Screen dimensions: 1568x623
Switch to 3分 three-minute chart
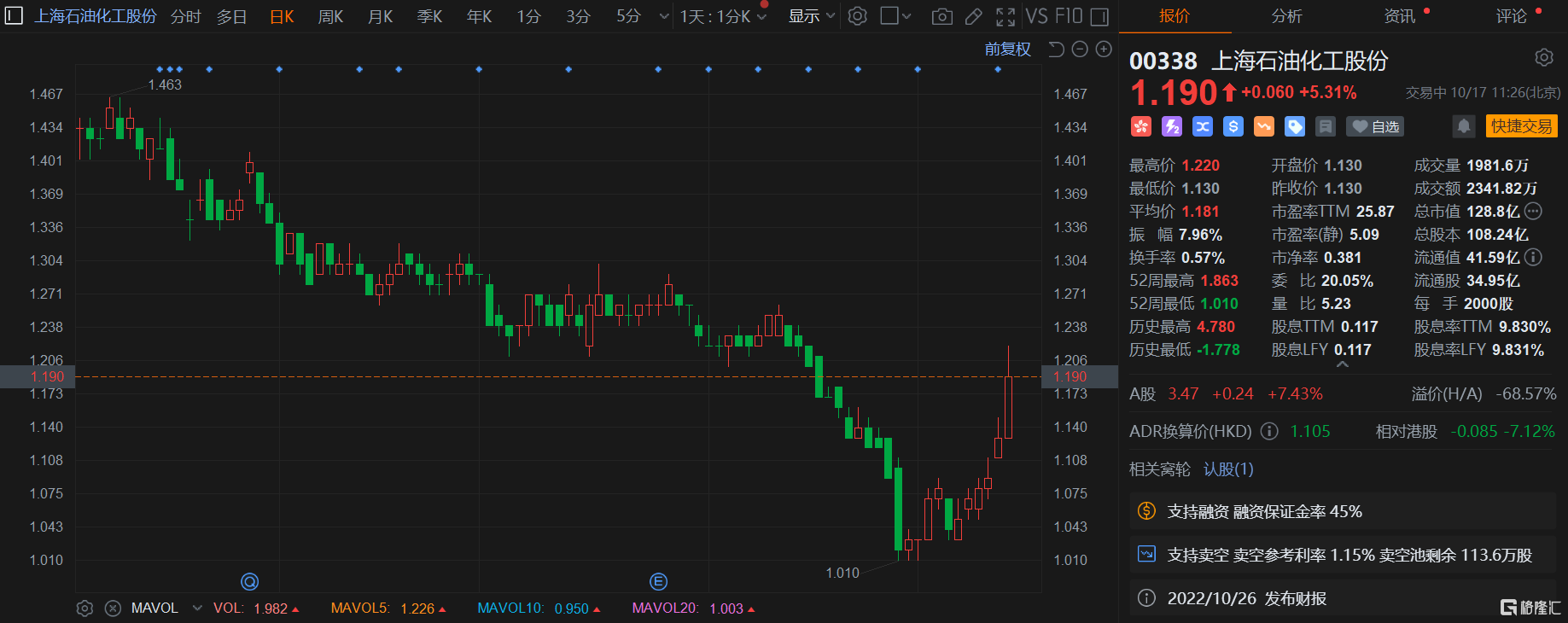point(578,16)
